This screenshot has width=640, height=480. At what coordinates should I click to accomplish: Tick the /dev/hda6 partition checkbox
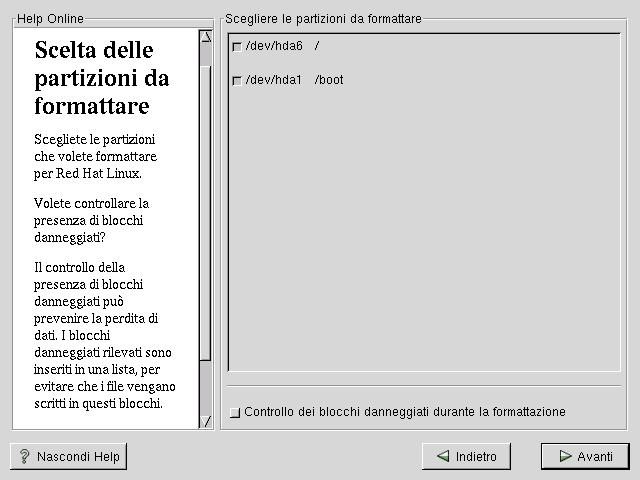point(237,47)
